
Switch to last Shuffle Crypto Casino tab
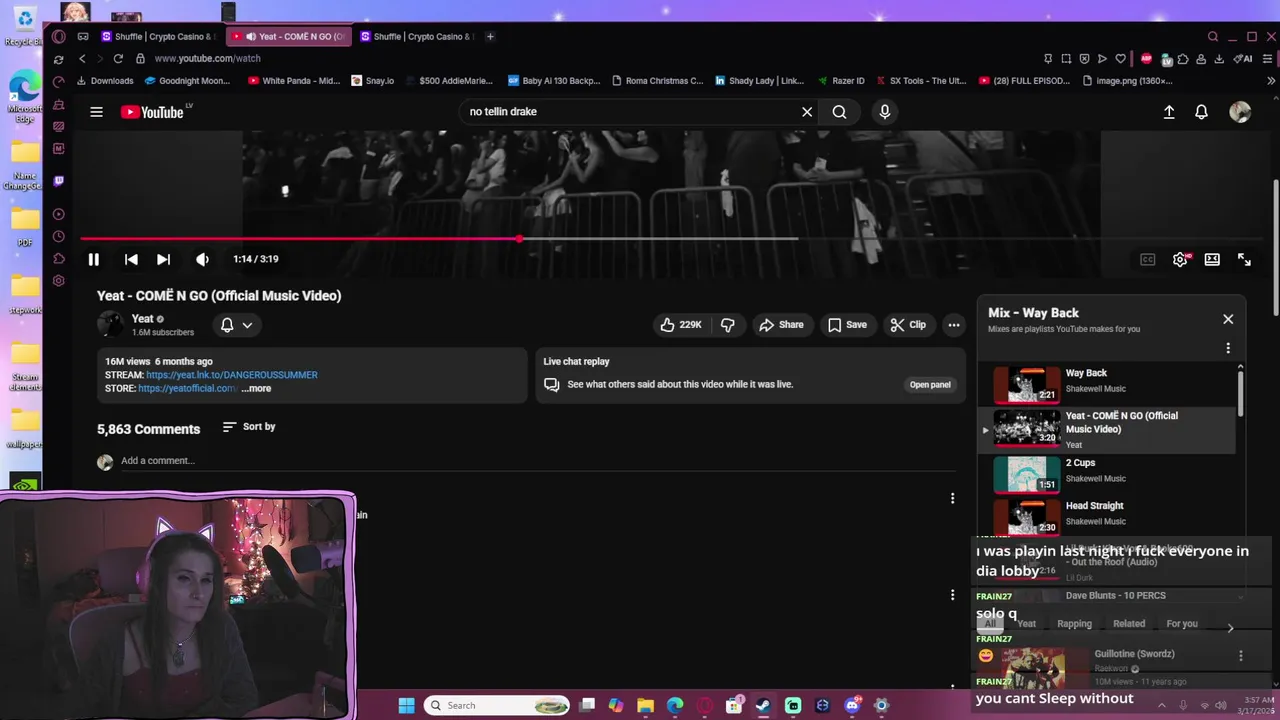point(417,37)
